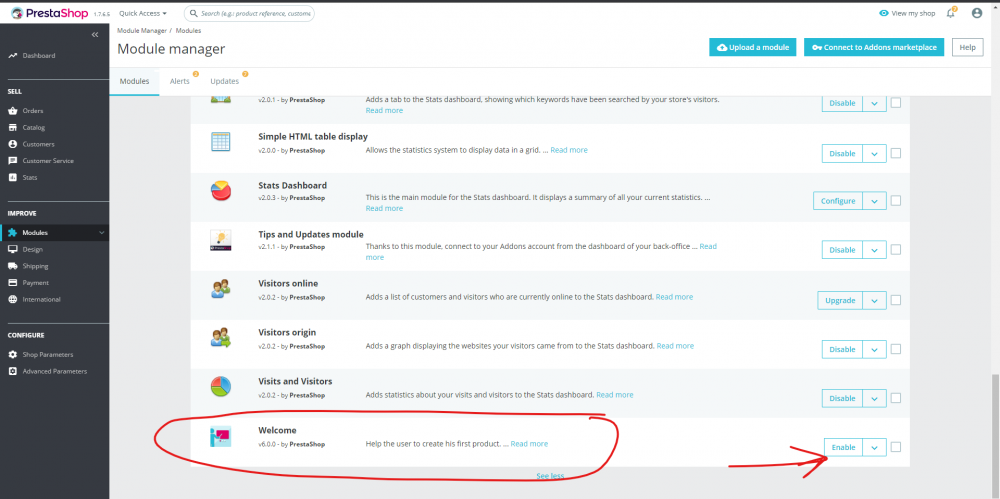This screenshot has width=1000, height=499.
Task: Expand actions arrow for Visits and Visitors
Action: coord(874,399)
